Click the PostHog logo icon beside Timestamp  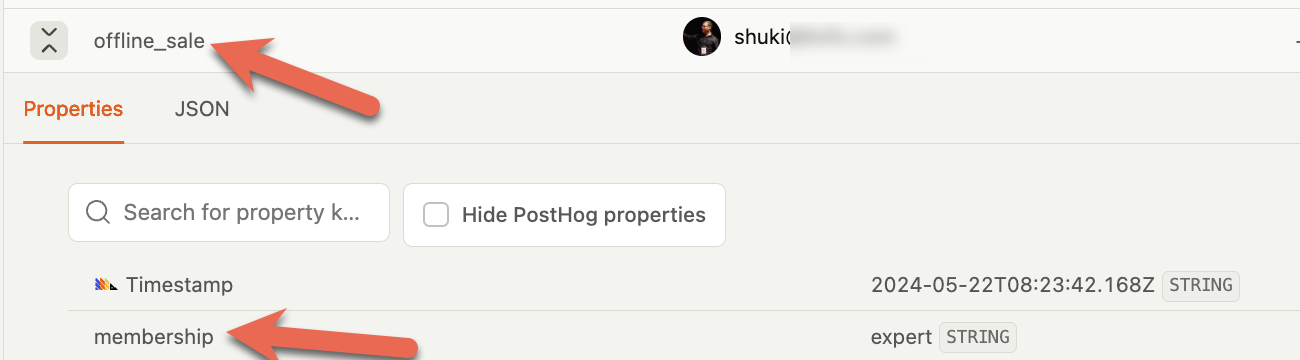tap(106, 285)
